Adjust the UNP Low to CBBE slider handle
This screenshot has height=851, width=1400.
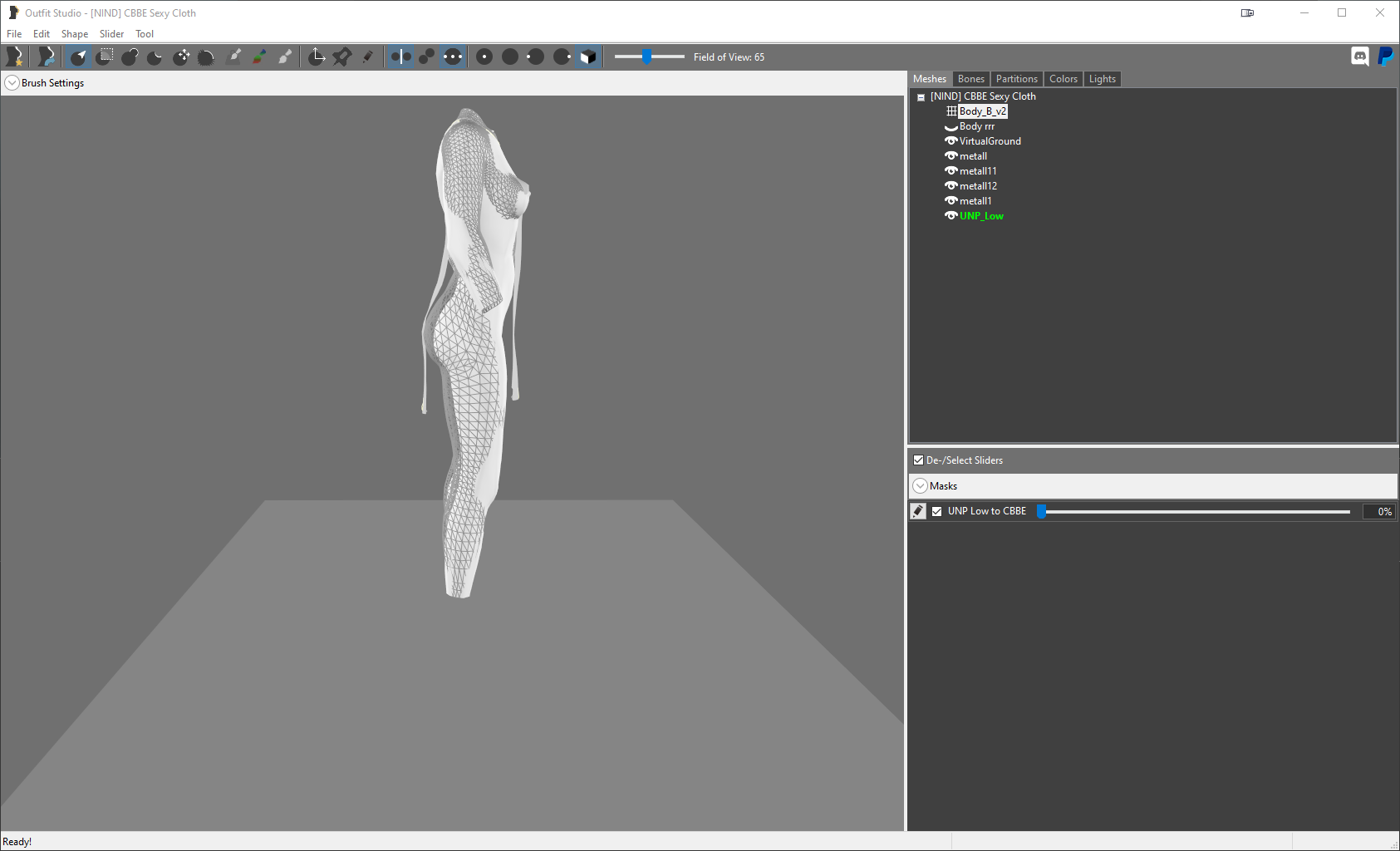1041,511
